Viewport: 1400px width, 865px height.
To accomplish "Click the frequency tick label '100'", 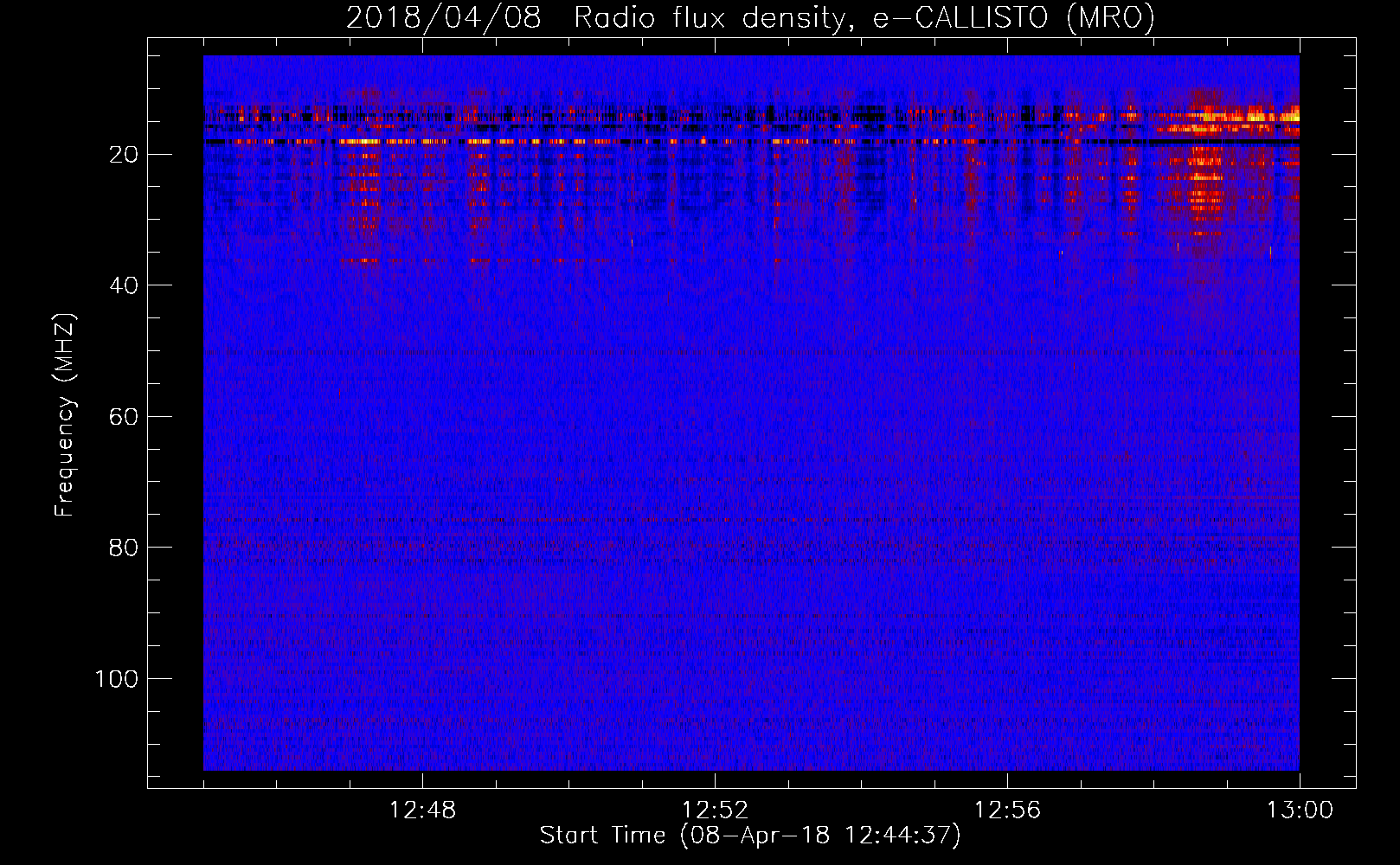I will pos(116,679).
